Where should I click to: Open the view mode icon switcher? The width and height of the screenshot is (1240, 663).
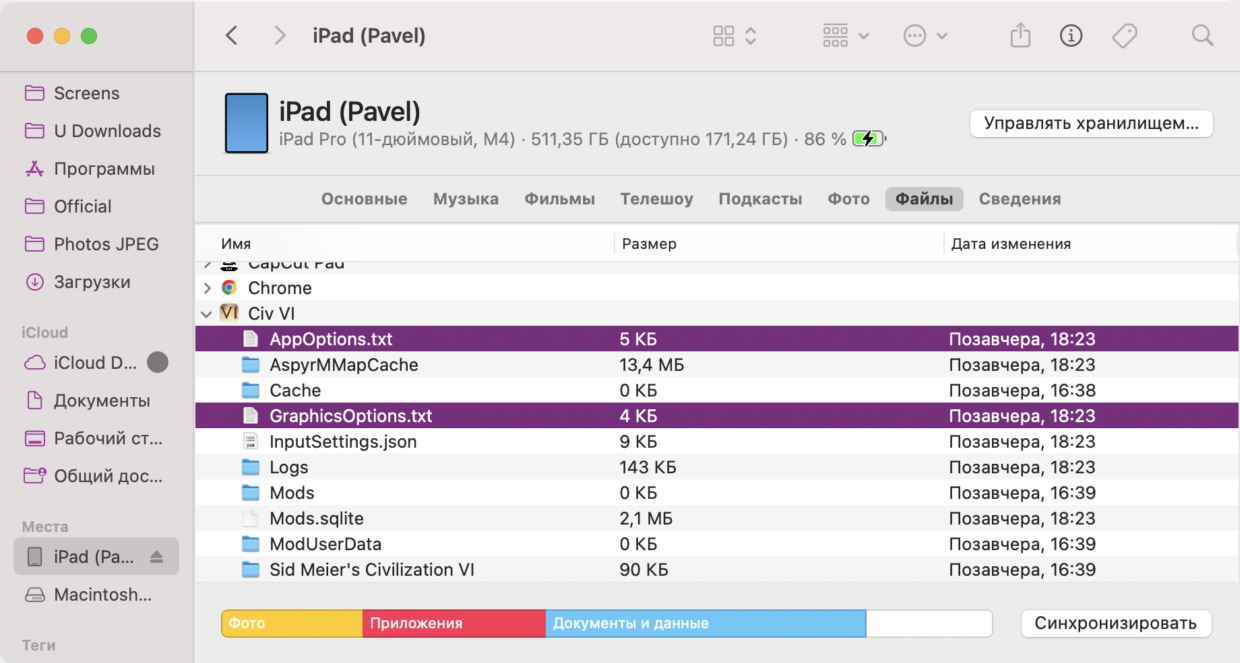(734, 36)
